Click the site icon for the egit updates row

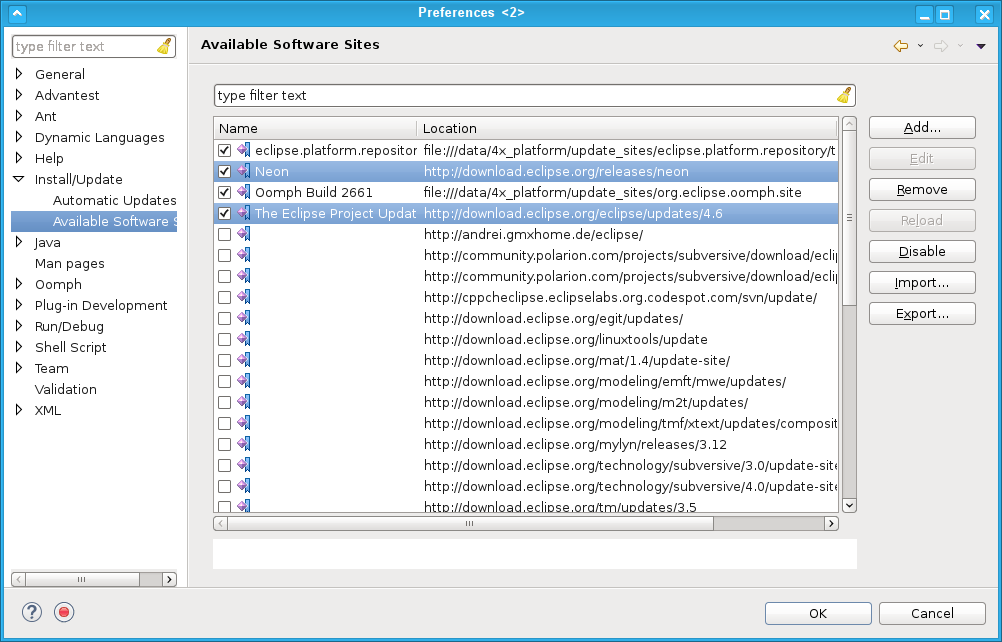243,317
